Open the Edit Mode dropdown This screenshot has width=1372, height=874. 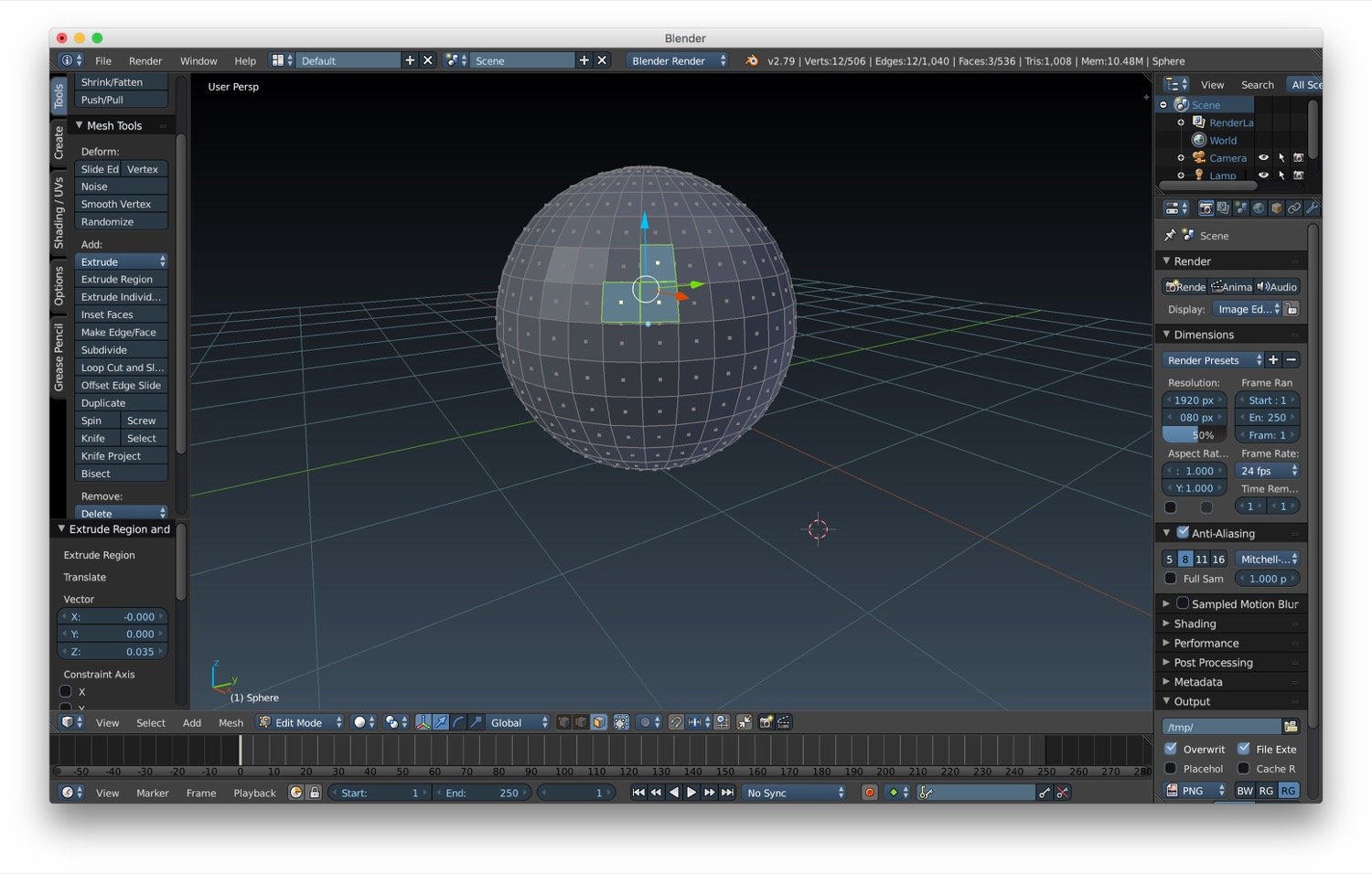(x=300, y=722)
